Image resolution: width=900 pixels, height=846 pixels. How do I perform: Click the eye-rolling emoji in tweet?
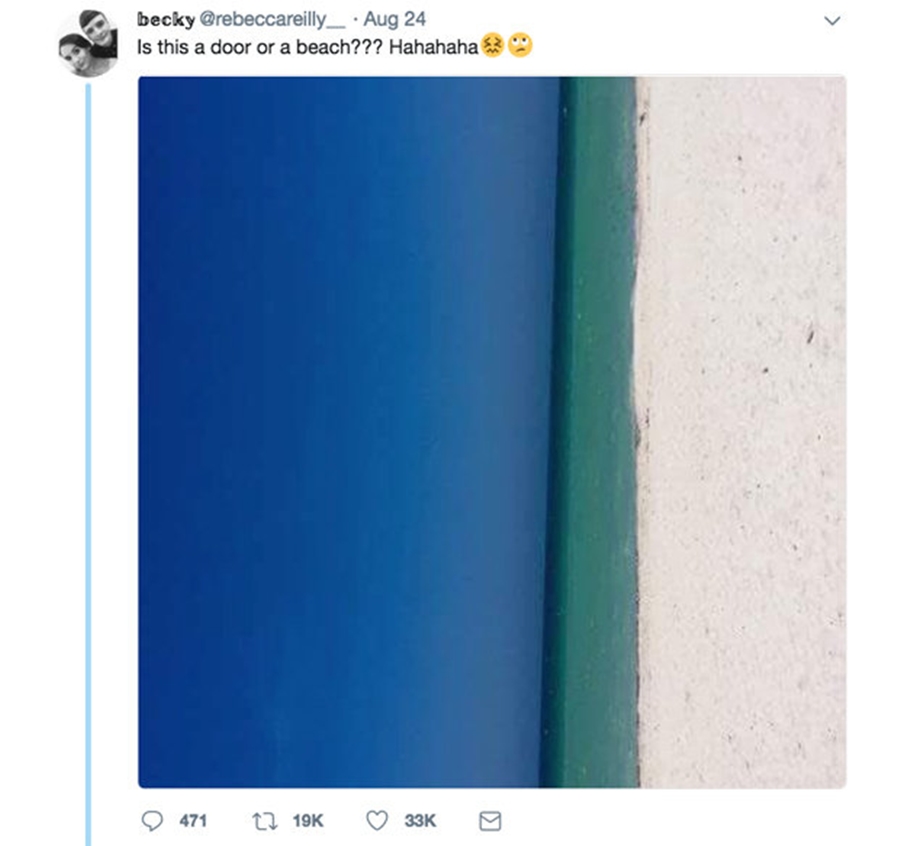click(x=520, y=46)
